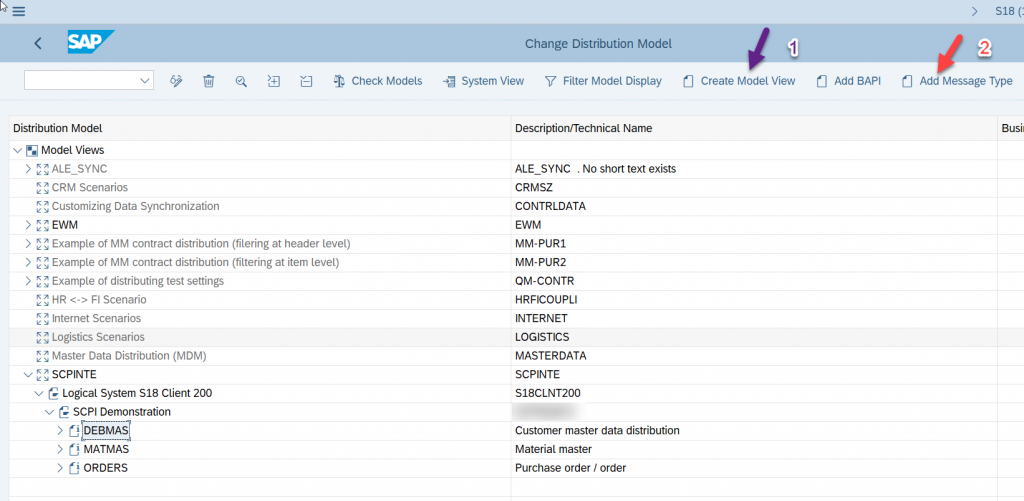Click the ALE_SYNC model view icon

pyautogui.click(x=43, y=169)
